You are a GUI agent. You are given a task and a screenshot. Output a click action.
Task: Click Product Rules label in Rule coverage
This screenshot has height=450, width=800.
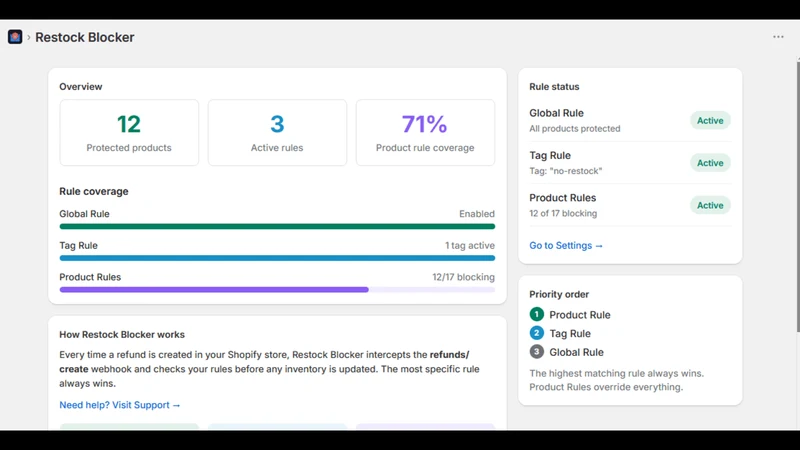[90, 277]
